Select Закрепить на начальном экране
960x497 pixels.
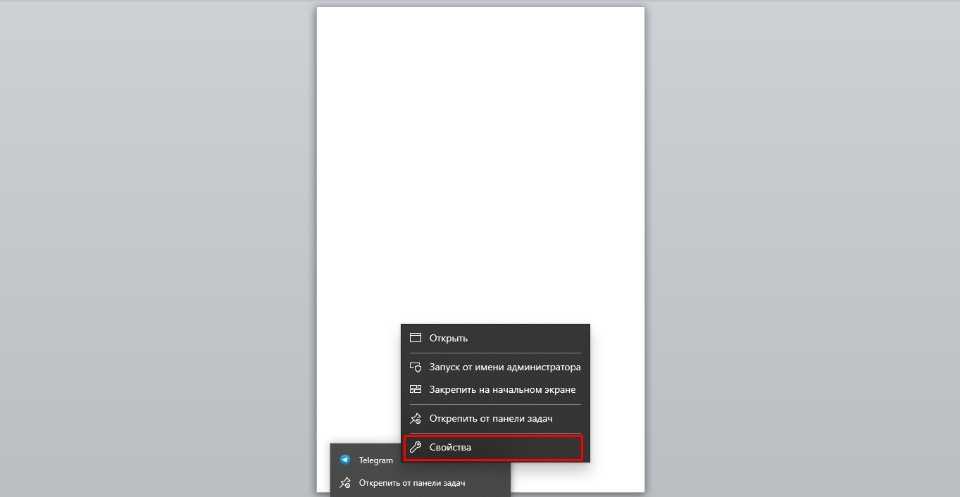click(495, 389)
